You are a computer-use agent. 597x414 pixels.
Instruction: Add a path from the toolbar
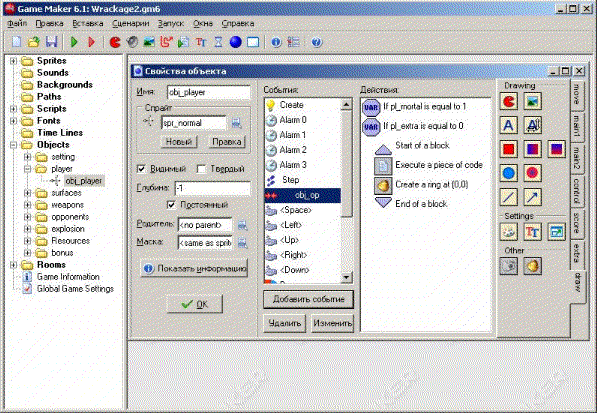pyautogui.click(x=166, y=42)
